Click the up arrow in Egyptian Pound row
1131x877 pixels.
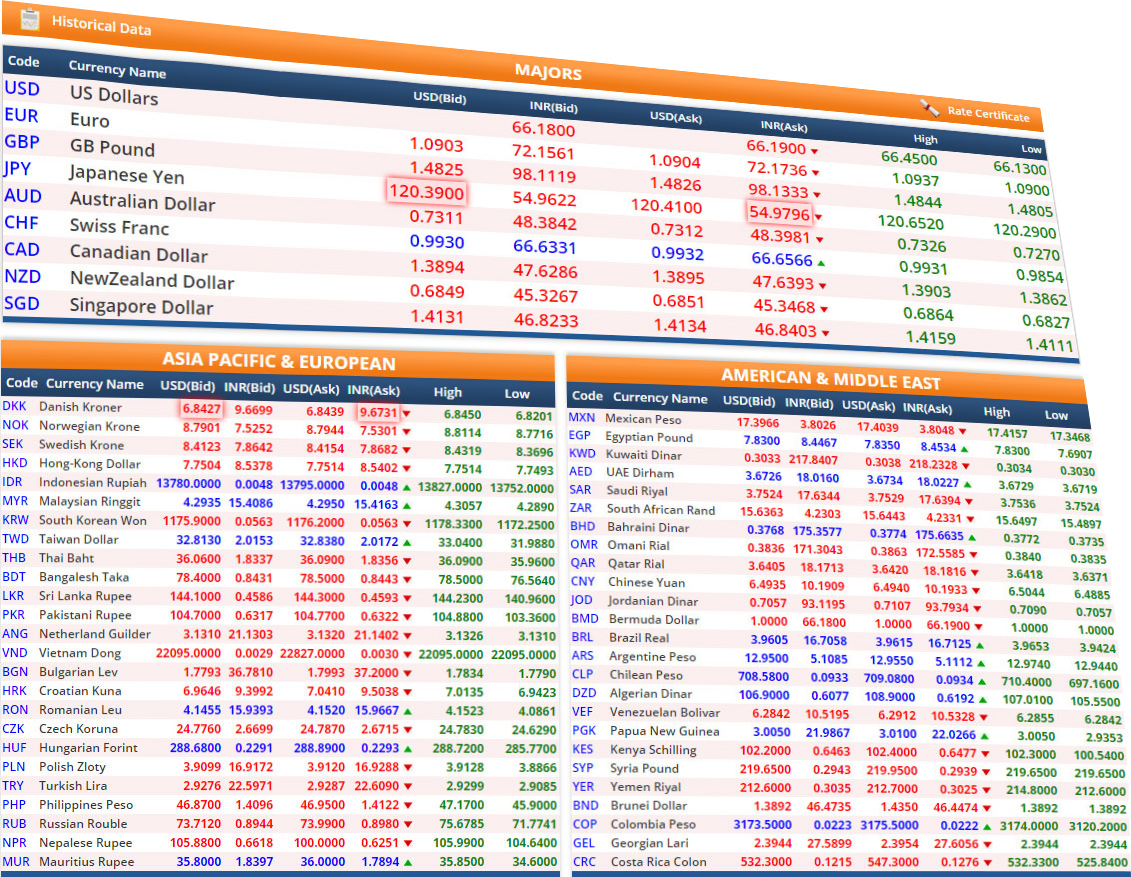coord(964,449)
